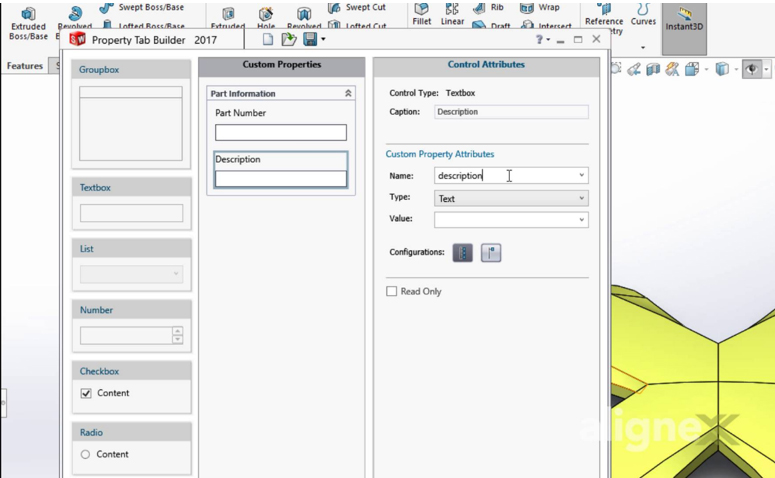Choose the show on all configurations icon
The width and height of the screenshot is (775, 478).
(x=463, y=253)
